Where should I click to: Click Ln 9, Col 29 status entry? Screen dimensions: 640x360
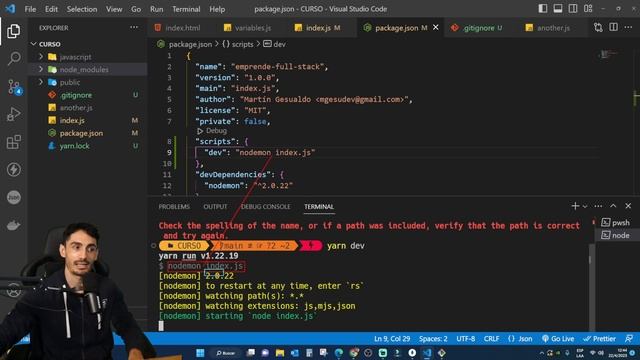point(392,339)
